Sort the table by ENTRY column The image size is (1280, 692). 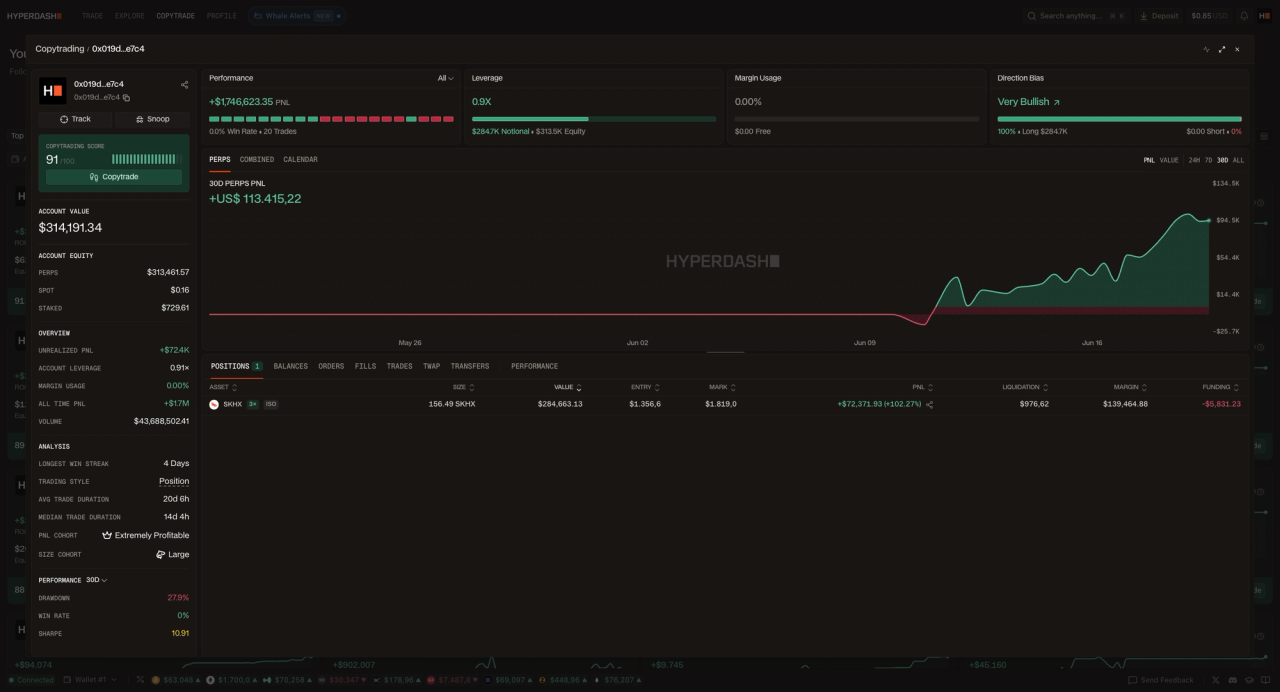click(645, 387)
